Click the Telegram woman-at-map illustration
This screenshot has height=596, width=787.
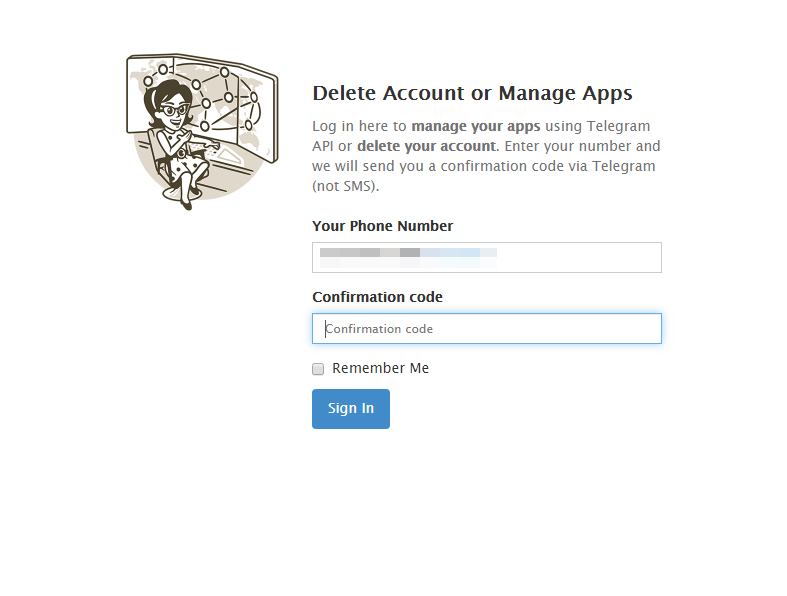pyautogui.click(x=202, y=132)
